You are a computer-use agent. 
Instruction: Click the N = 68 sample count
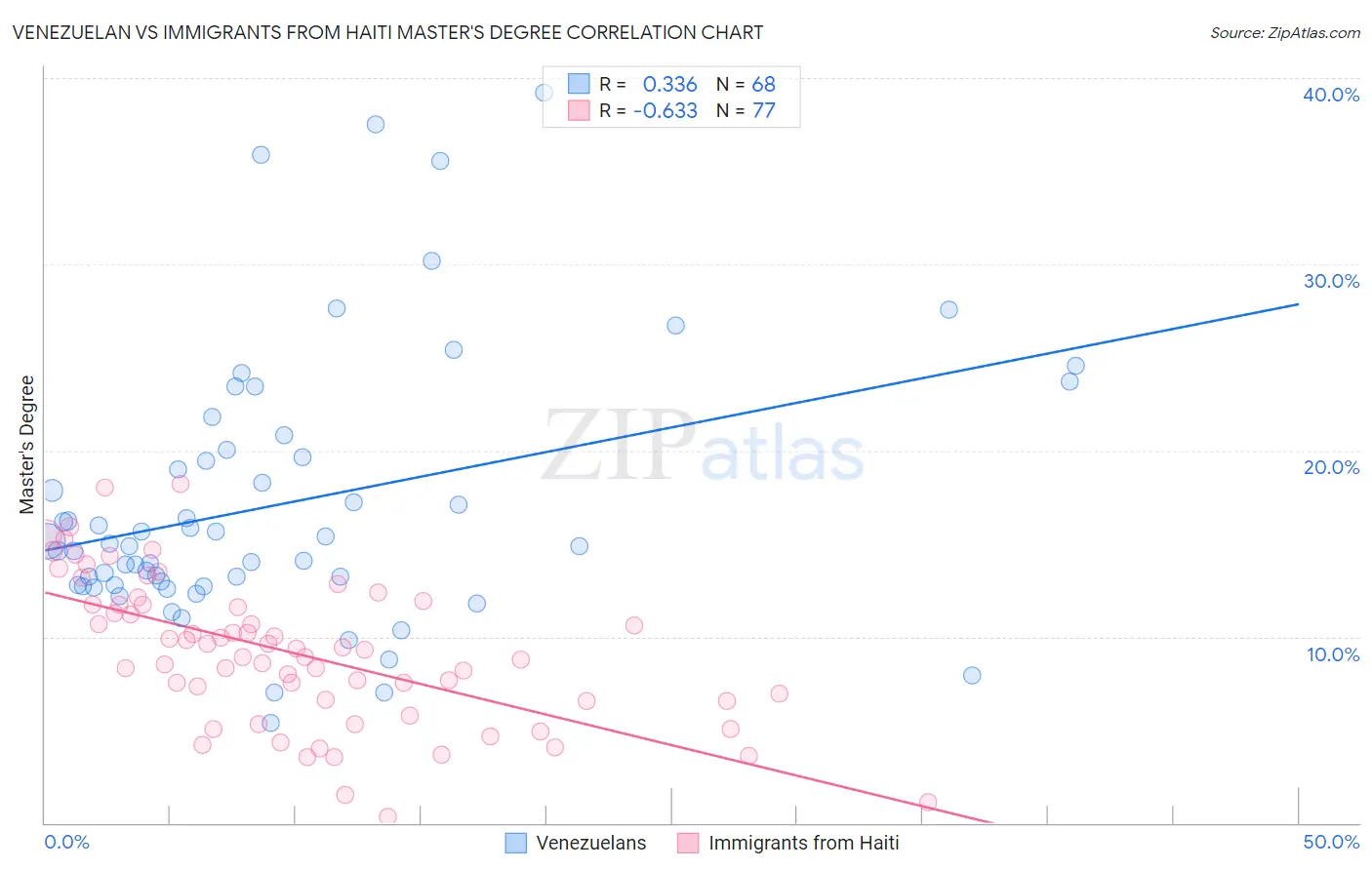[x=746, y=84]
